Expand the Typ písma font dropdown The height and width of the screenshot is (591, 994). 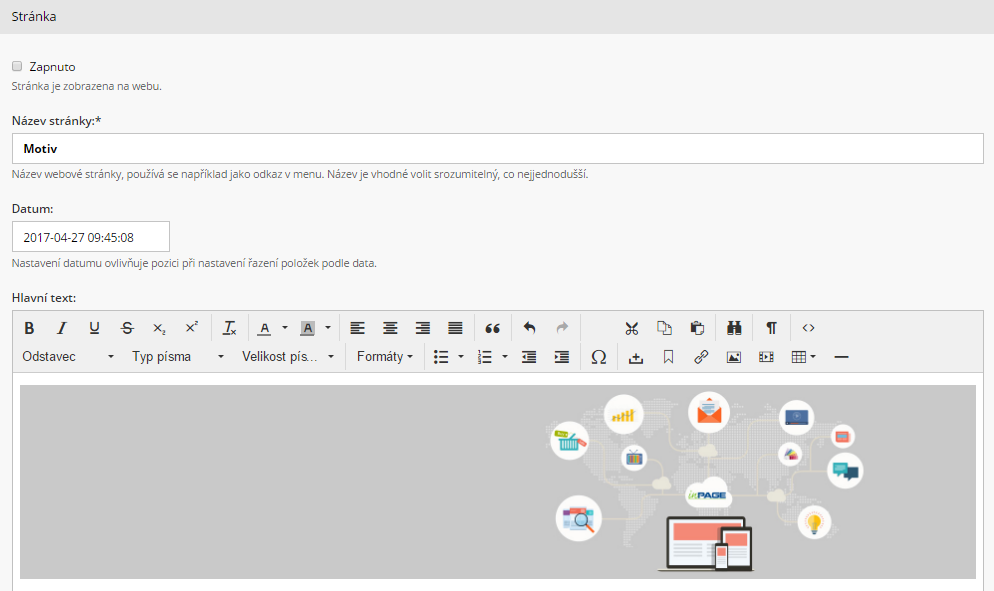pos(177,357)
